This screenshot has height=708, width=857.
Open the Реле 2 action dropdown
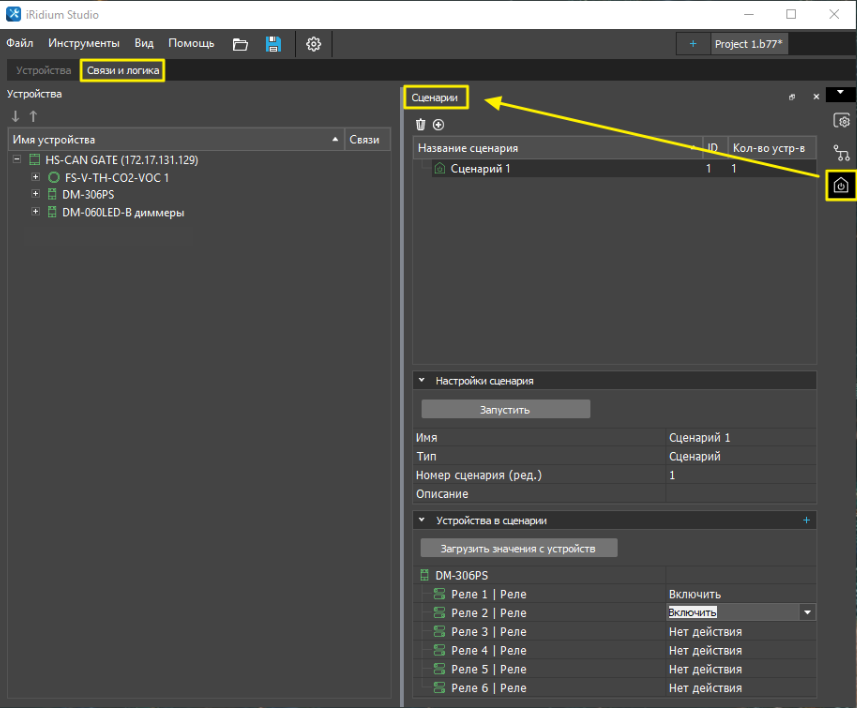(x=806, y=613)
